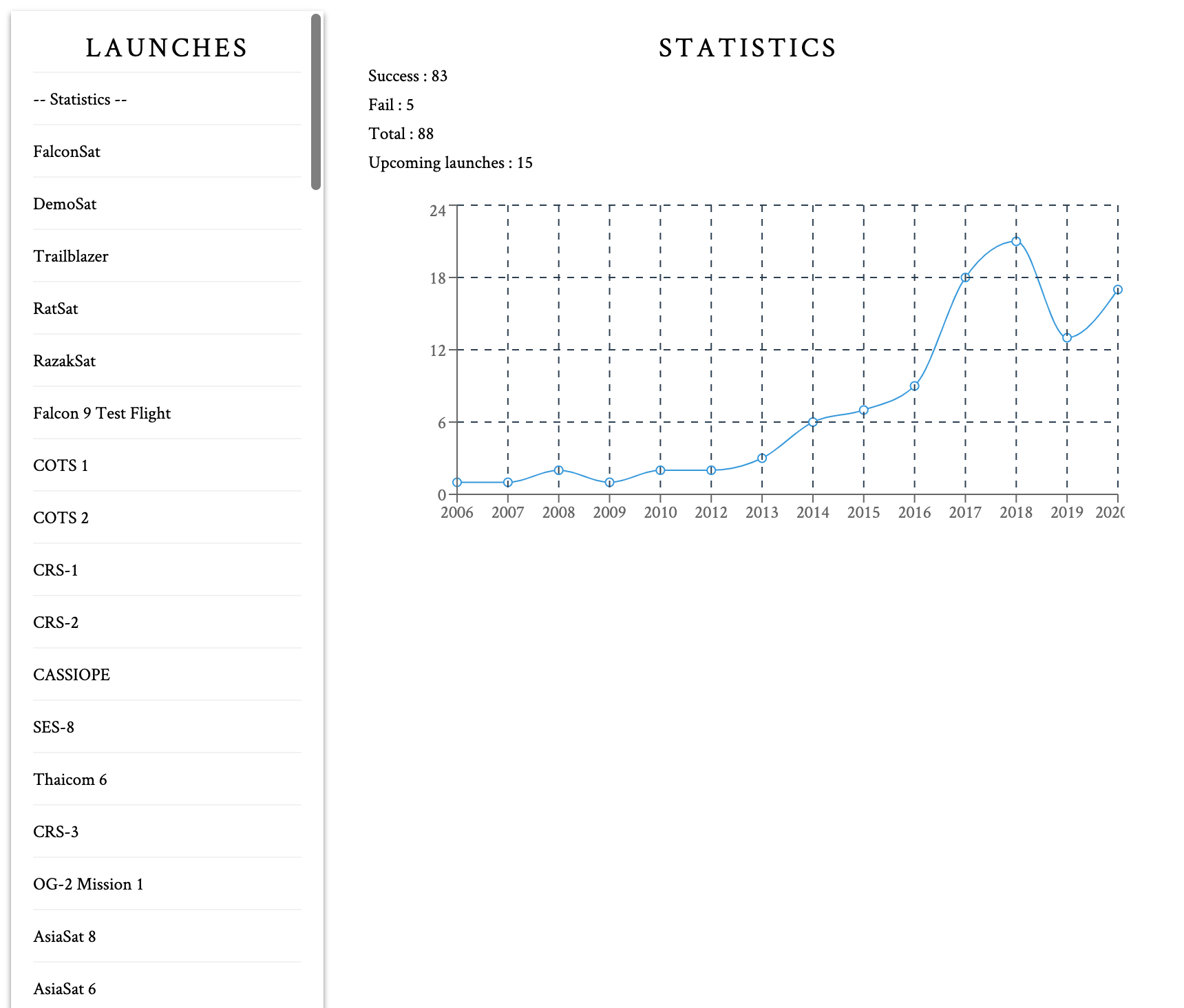Select the CRS-2 launch
Image resolution: width=1184 pixels, height=1008 pixels.
coord(167,622)
